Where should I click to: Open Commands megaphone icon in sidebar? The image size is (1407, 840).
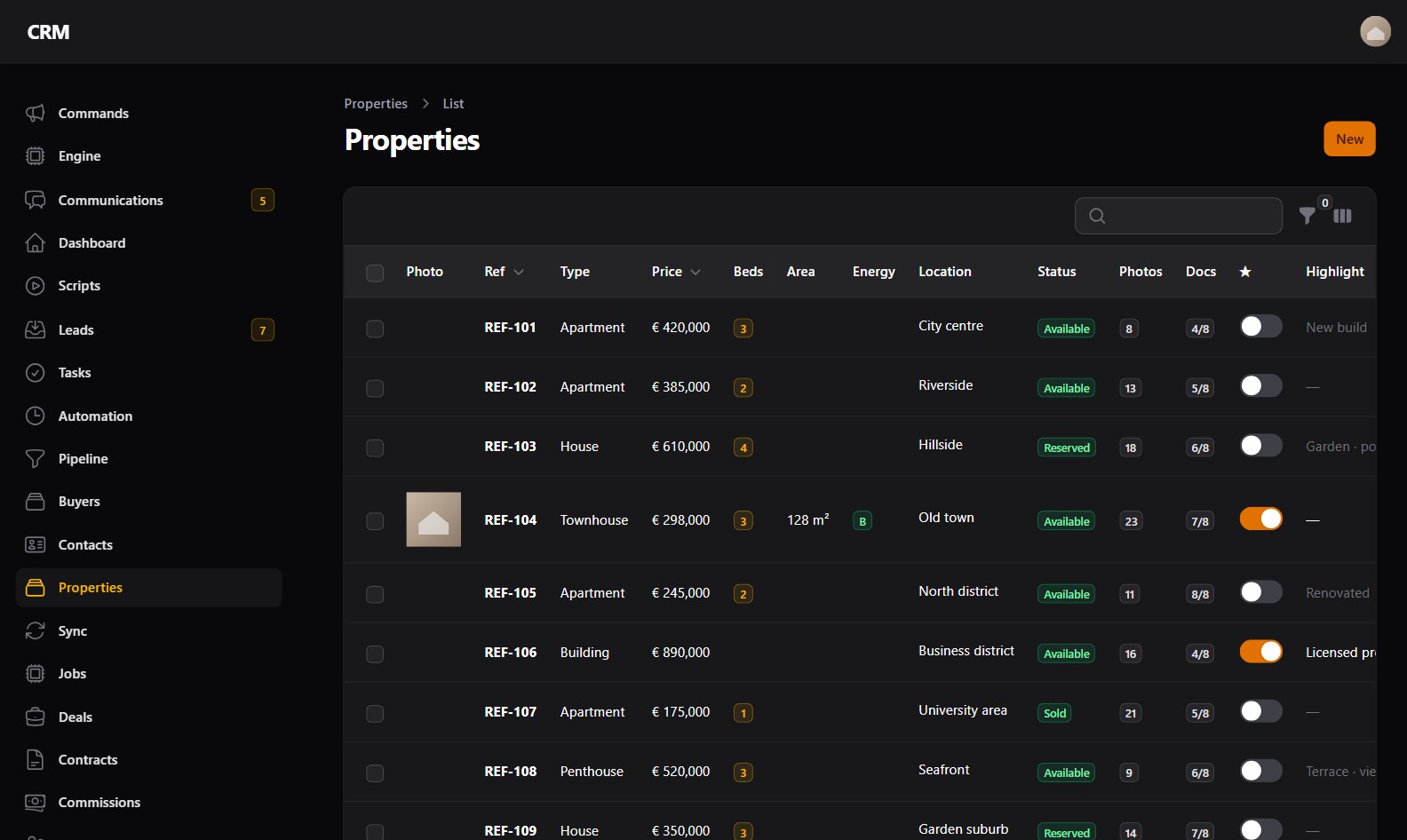(x=35, y=113)
